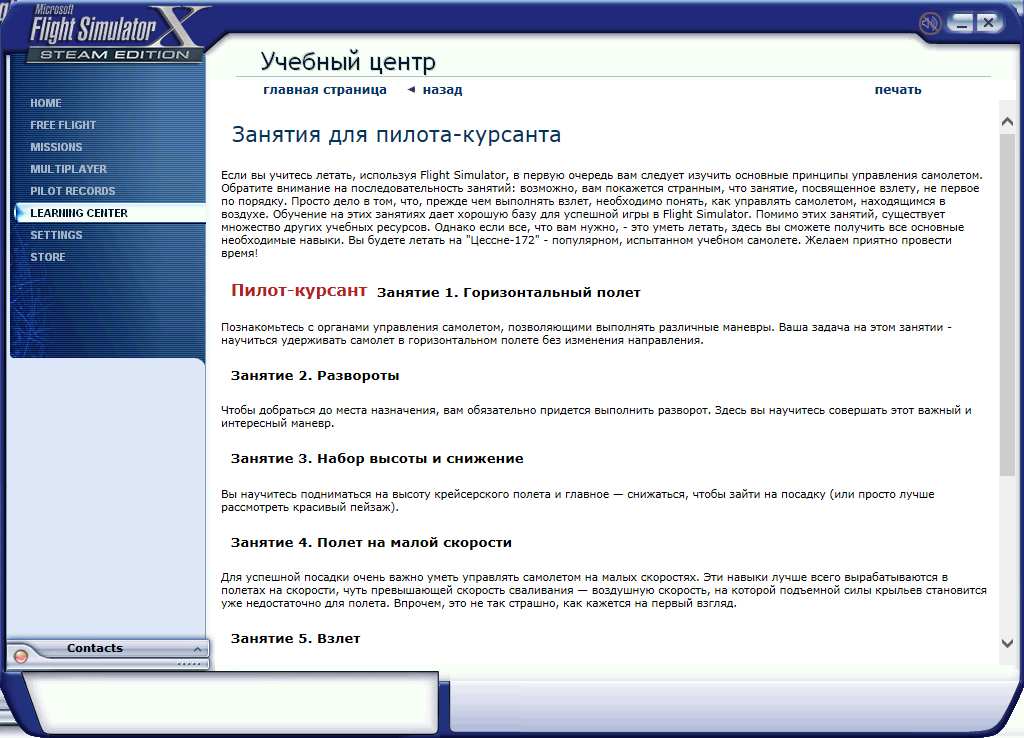Toggle the sound mute speaker icon
Screen dimensions: 1024x738
pos(929,23)
